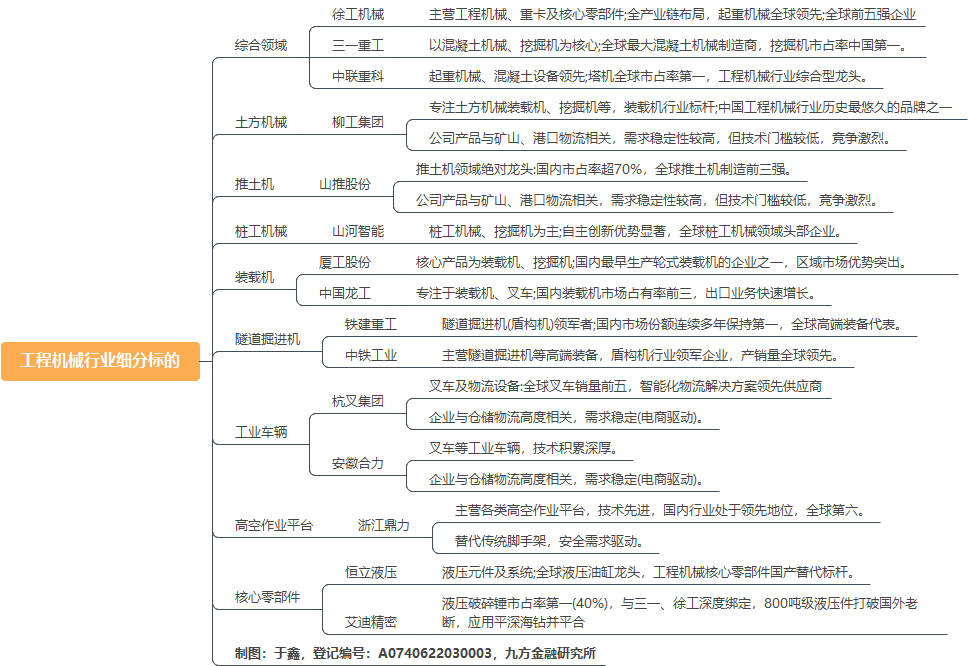Click the credit line 制图：于鑫，登记编号
This screenshot has width=968, height=666.
415,653
